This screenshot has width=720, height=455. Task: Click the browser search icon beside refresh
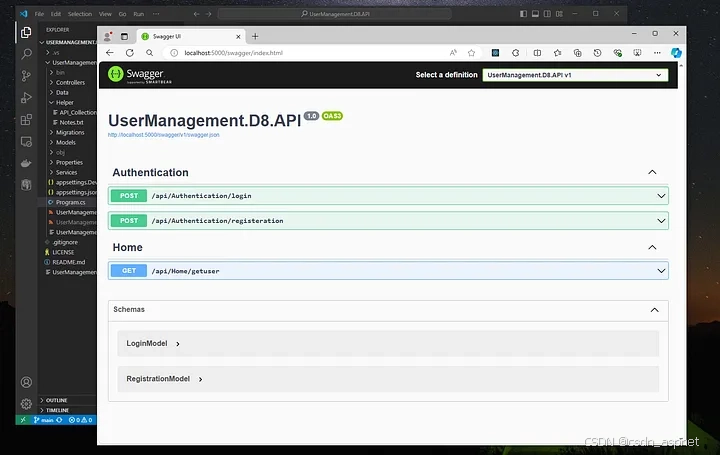click(x=149, y=53)
